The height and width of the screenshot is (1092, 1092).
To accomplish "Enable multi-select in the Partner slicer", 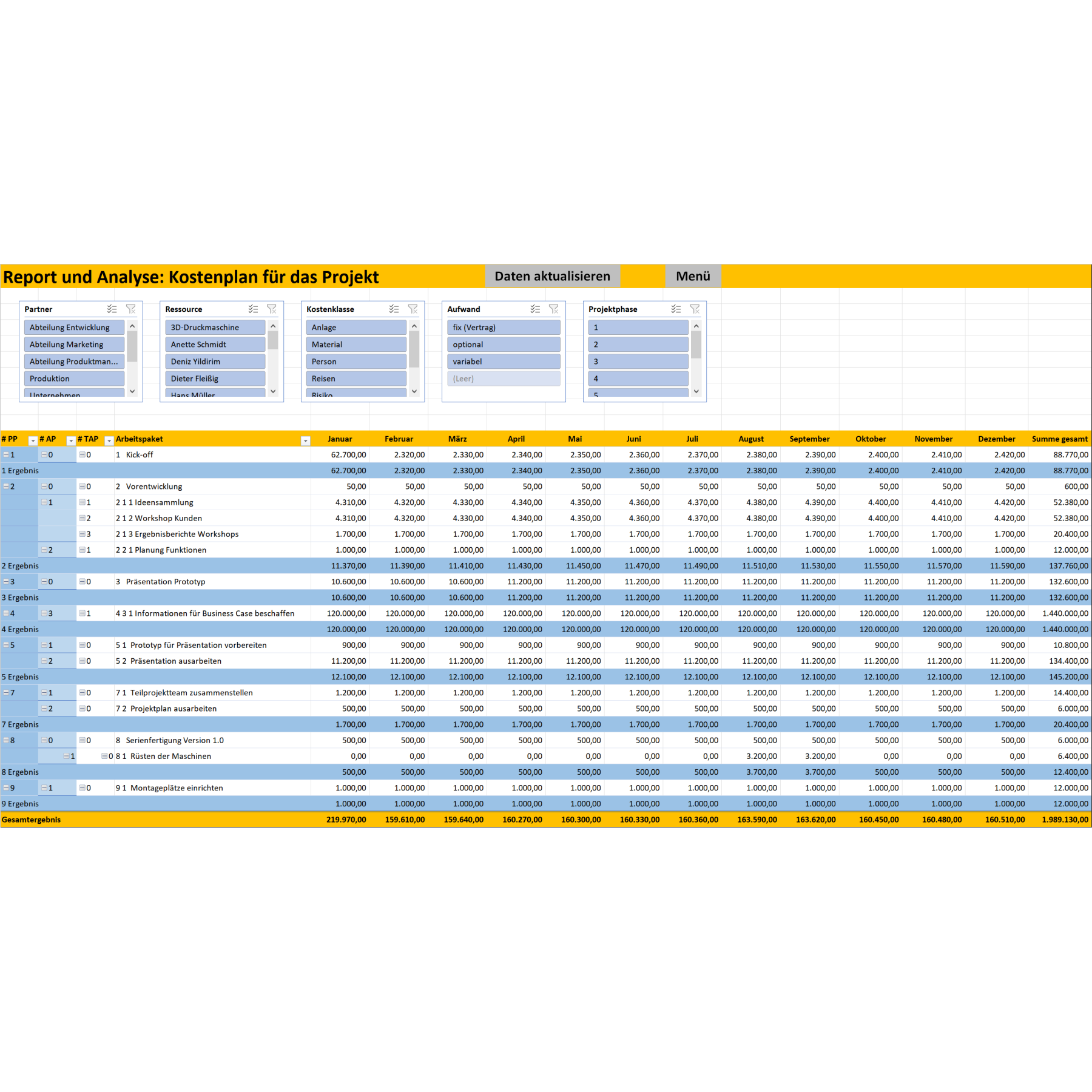I will [112, 309].
